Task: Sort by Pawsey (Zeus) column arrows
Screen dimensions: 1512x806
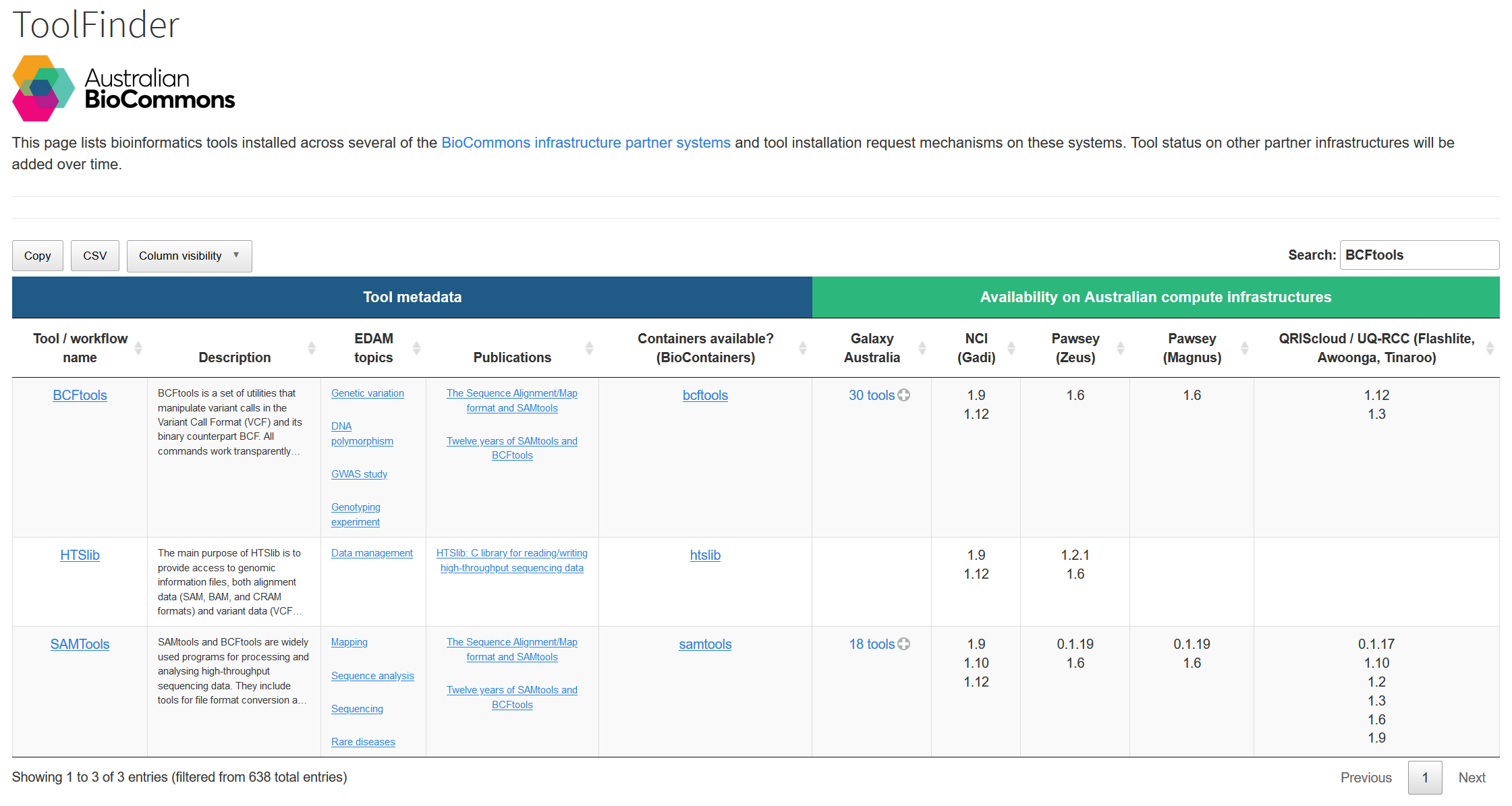Action: (1120, 348)
